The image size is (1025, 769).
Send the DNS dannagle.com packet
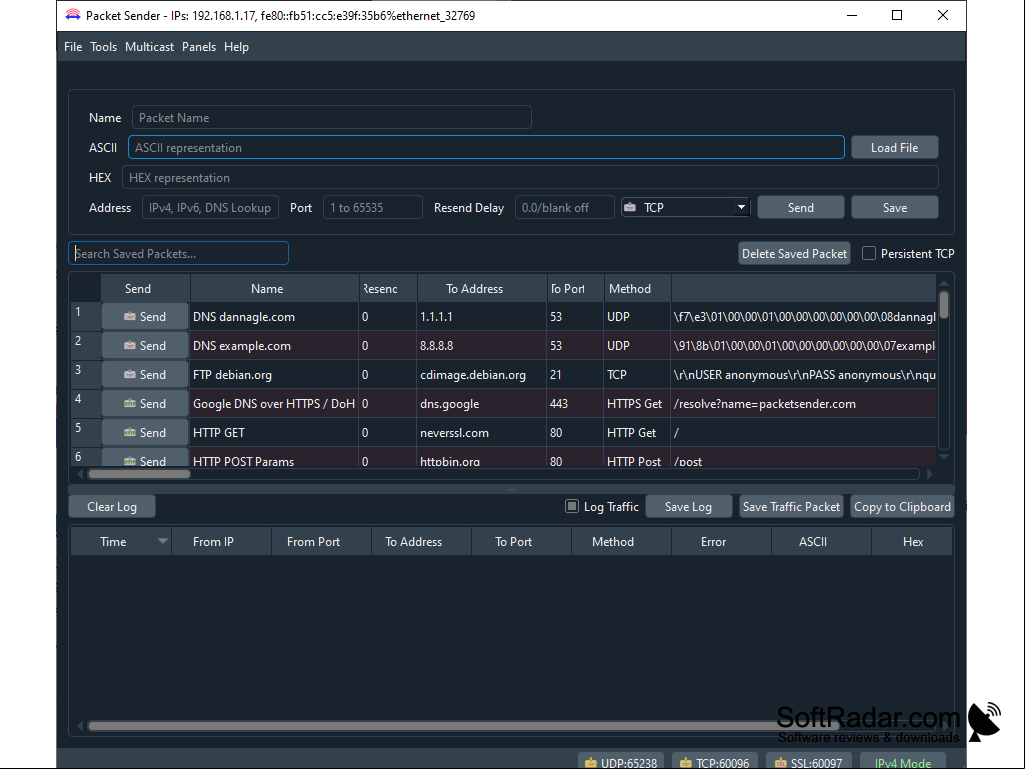[x=145, y=316]
